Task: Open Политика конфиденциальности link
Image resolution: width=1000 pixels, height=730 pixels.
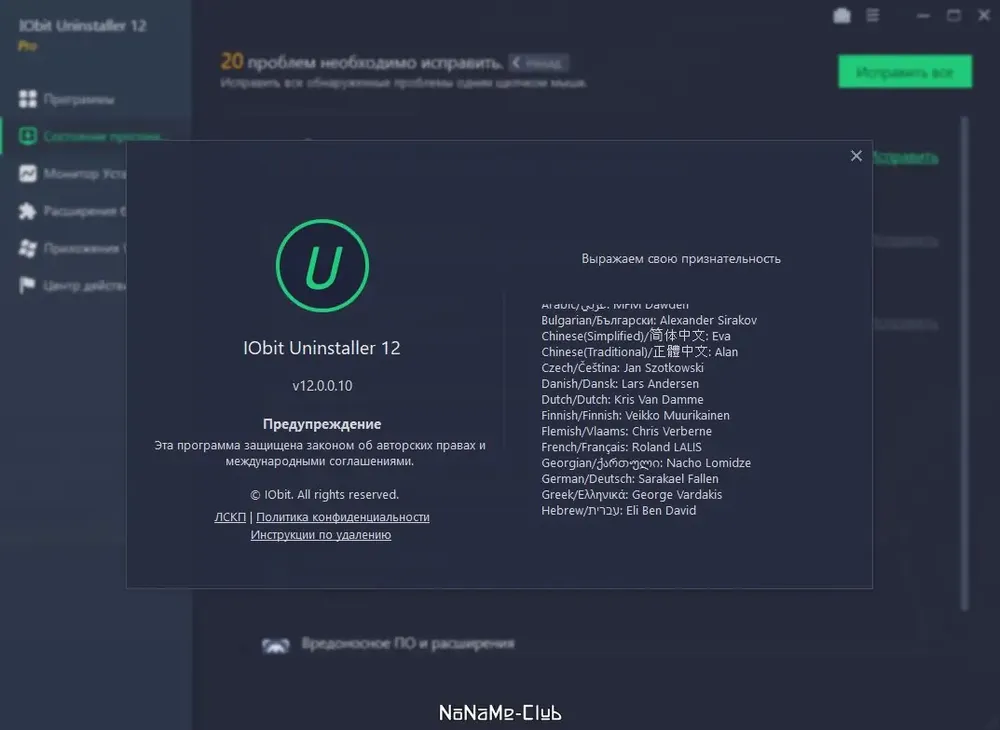Action: tap(342, 517)
